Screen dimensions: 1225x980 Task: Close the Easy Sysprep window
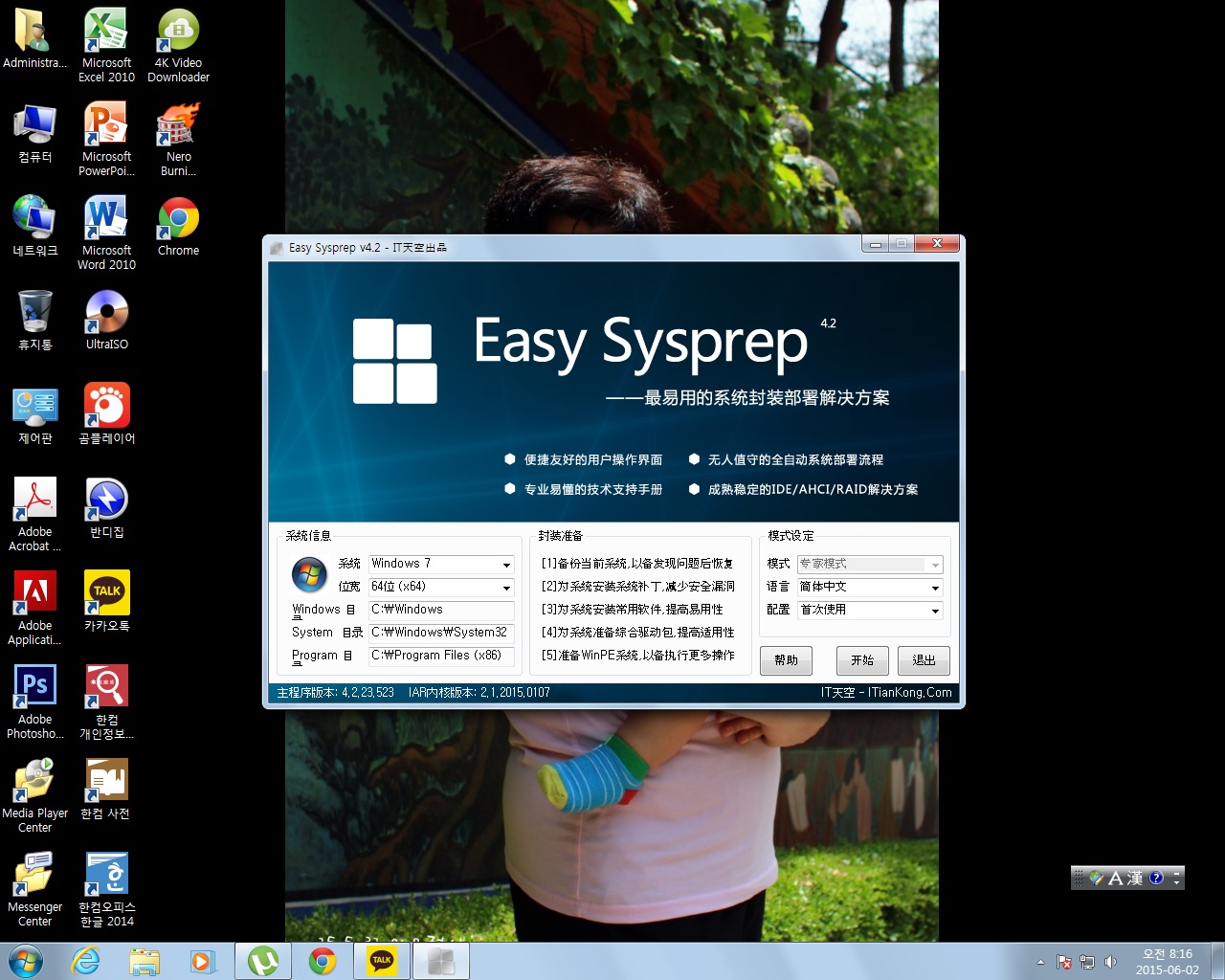937,243
